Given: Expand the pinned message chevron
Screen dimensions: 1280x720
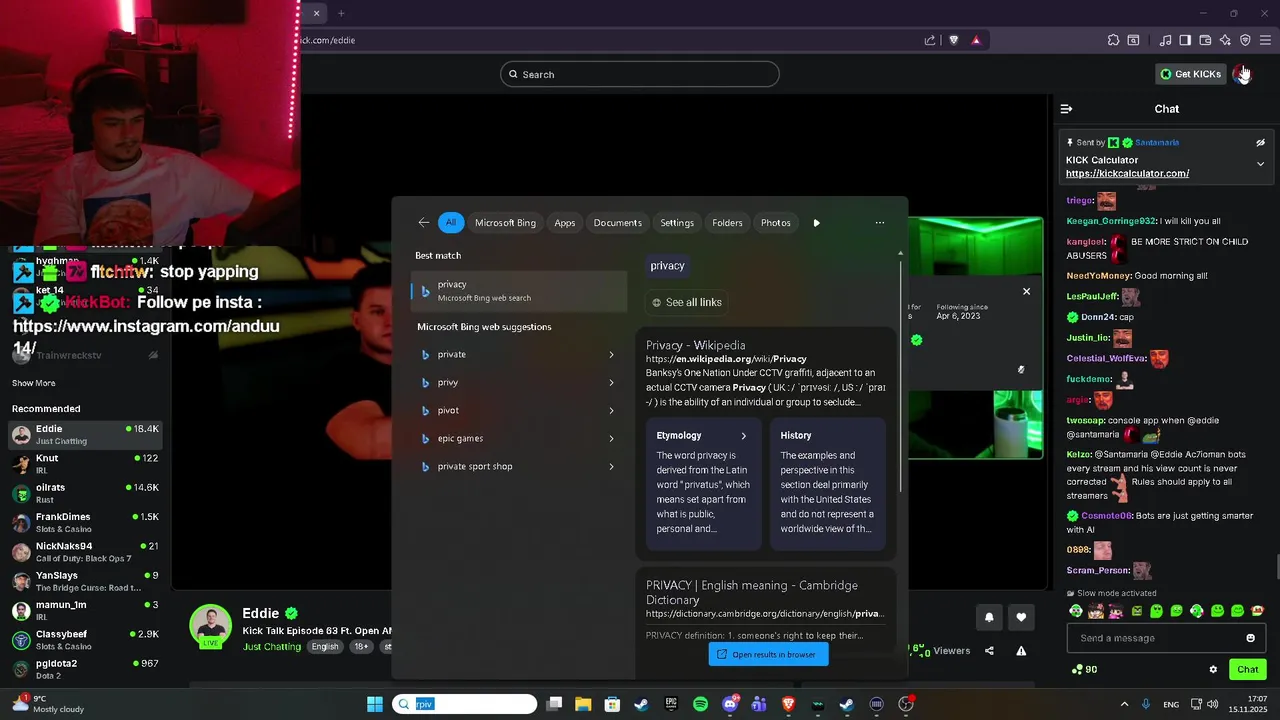Looking at the screenshot, I should [x=1260, y=163].
